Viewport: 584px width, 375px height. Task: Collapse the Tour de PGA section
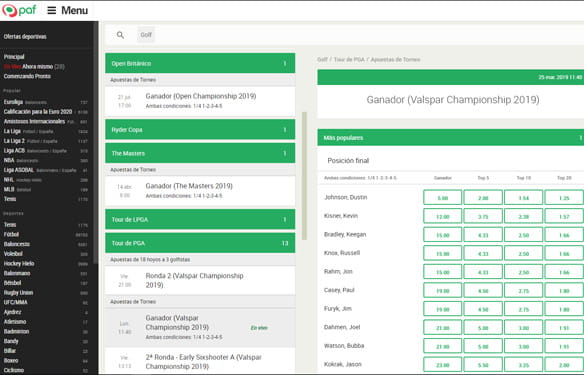point(200,243)
